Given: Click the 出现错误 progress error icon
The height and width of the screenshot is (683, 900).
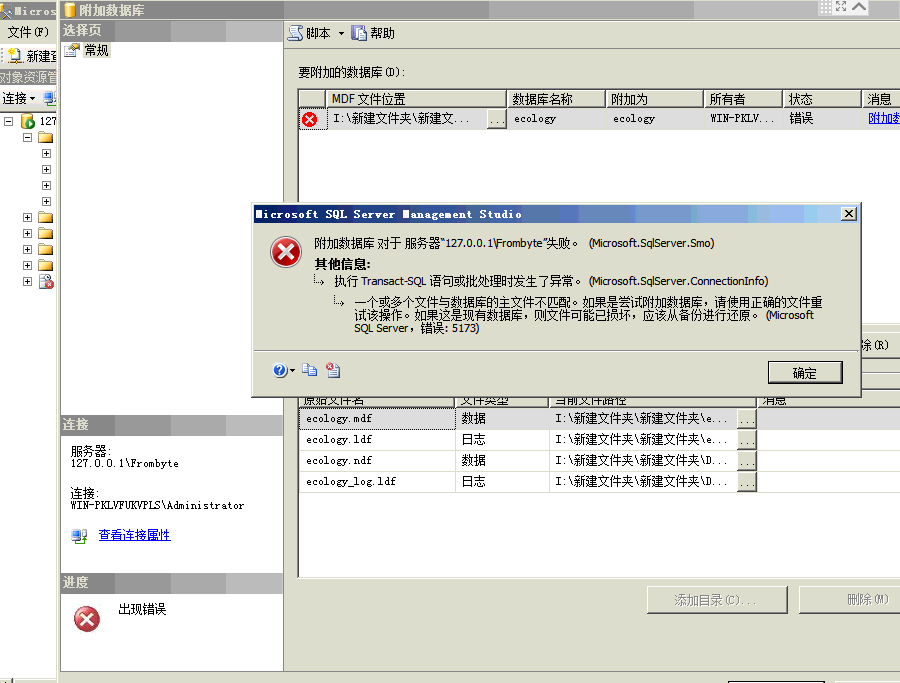Looking at the screenshot, I should (87, 619).
